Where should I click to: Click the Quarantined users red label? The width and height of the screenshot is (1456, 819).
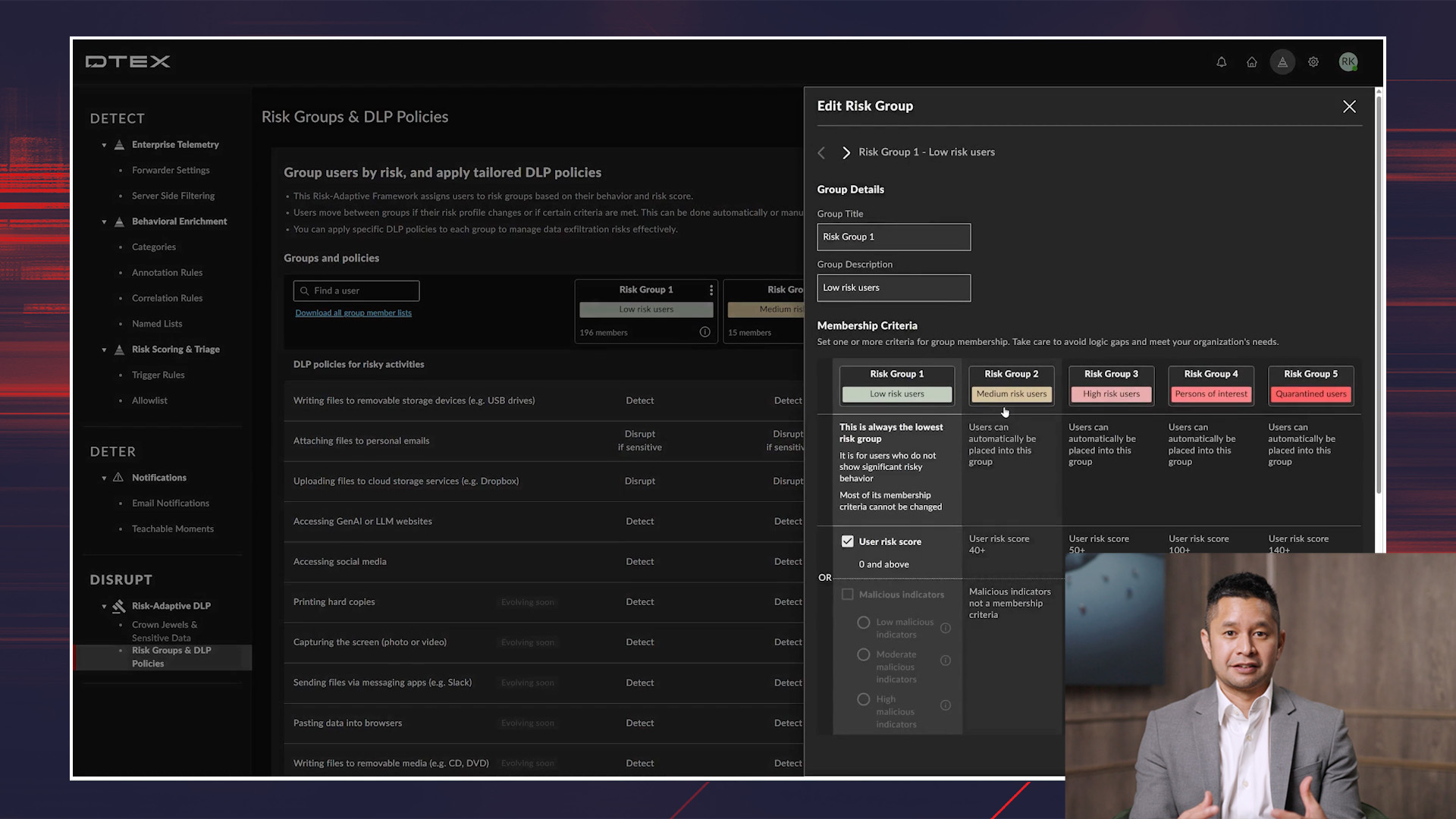click(1310, 394)
